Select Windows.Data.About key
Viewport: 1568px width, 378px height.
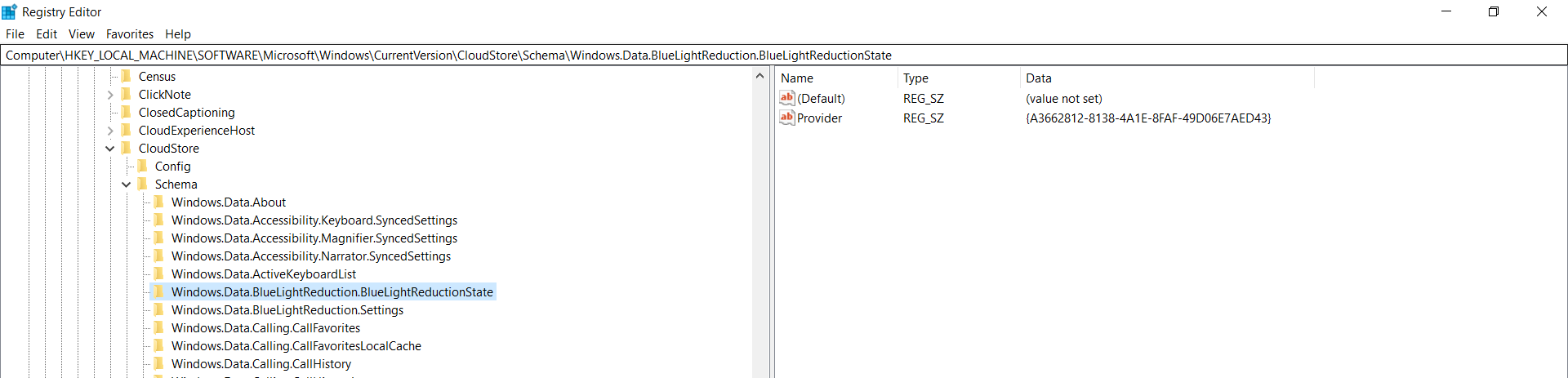click(229, 202)
